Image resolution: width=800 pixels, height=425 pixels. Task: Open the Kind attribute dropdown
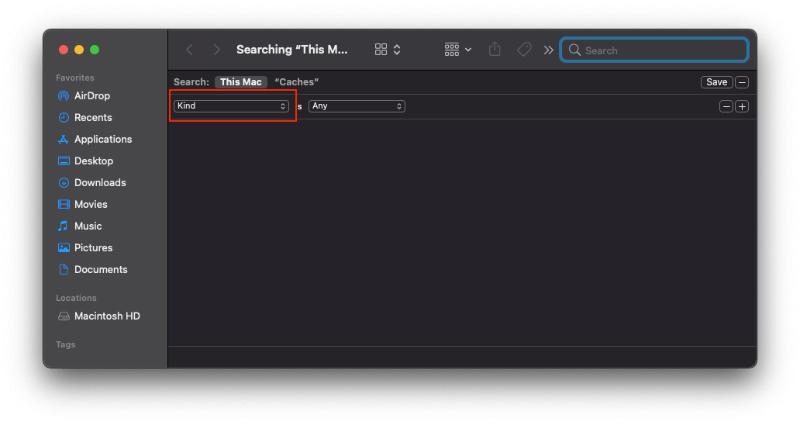point(231,106)
